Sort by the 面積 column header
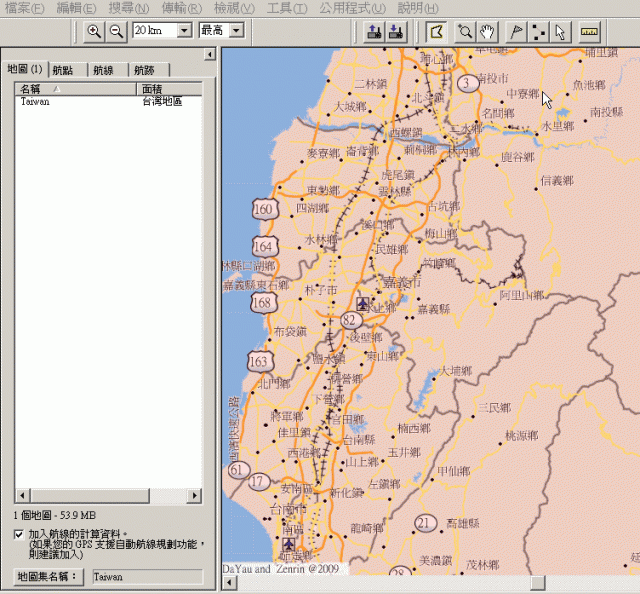Image resolution: width=640 pixels, height=594 pixels. [x=169, y=89]
